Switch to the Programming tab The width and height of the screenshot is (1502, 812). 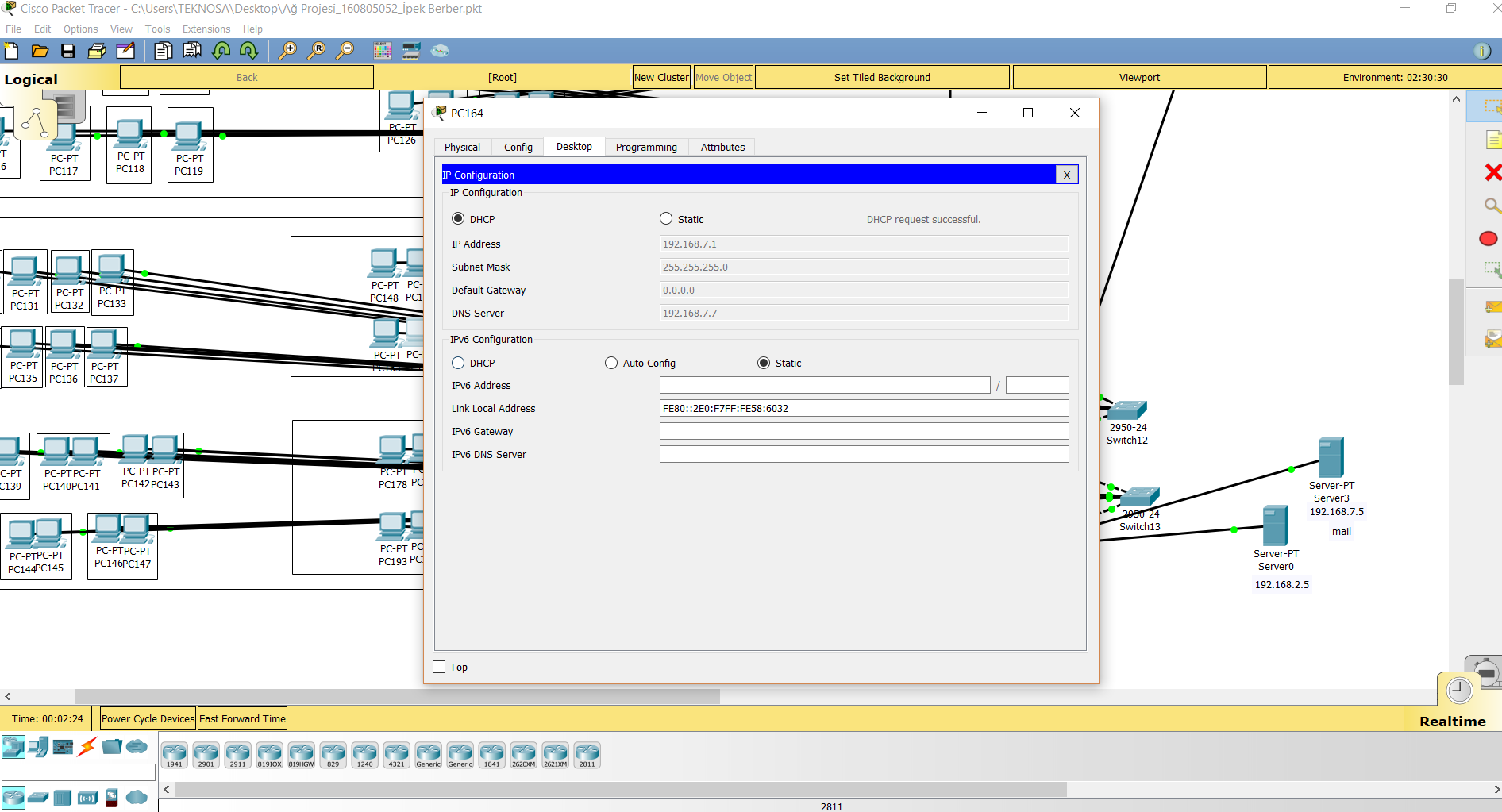click(x=646, y=147)
